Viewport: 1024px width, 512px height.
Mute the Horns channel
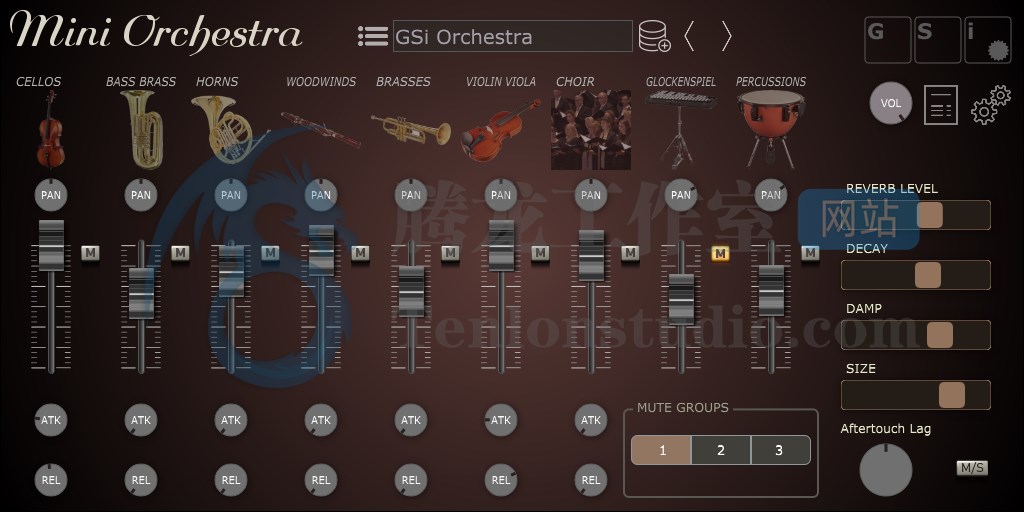270,253
